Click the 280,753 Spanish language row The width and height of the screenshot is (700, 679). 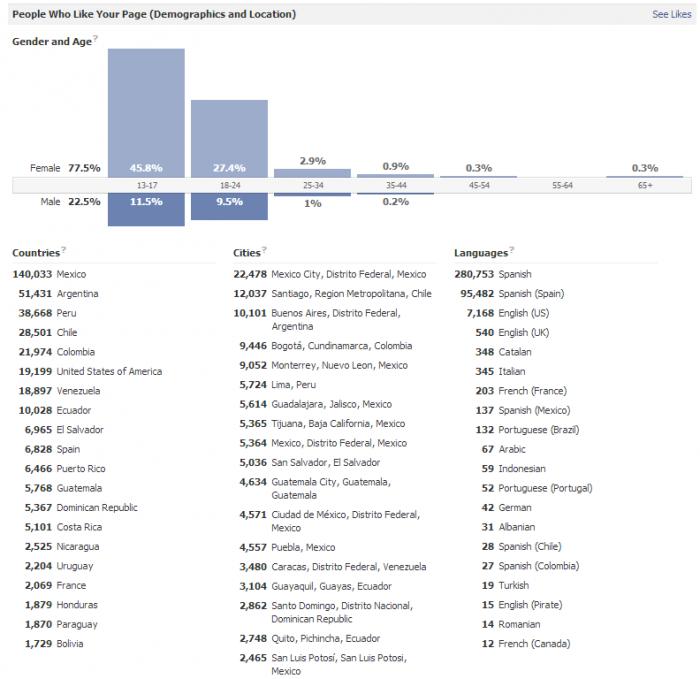coord(493,274)
